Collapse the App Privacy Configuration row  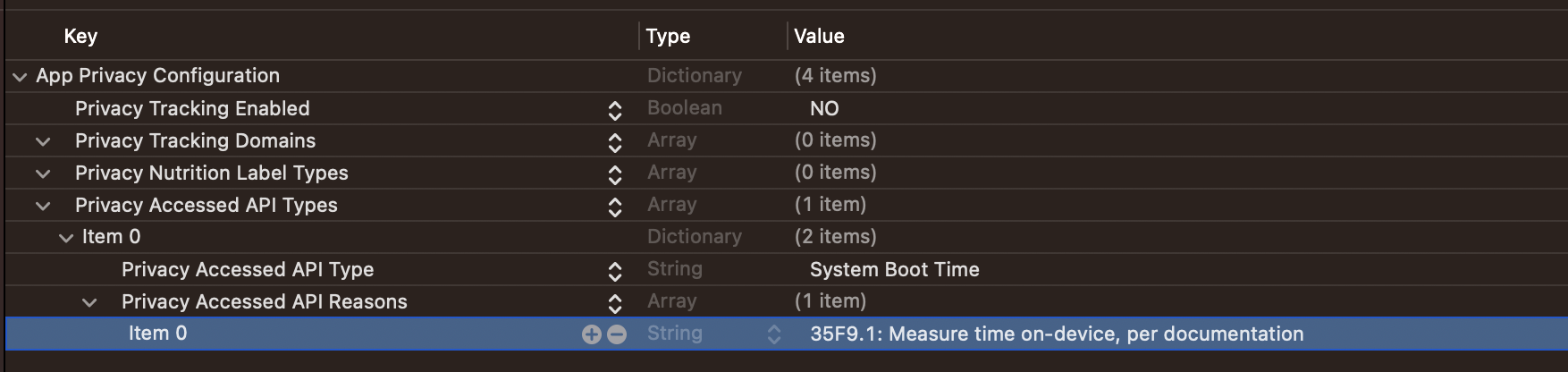[x=20, y=77]
